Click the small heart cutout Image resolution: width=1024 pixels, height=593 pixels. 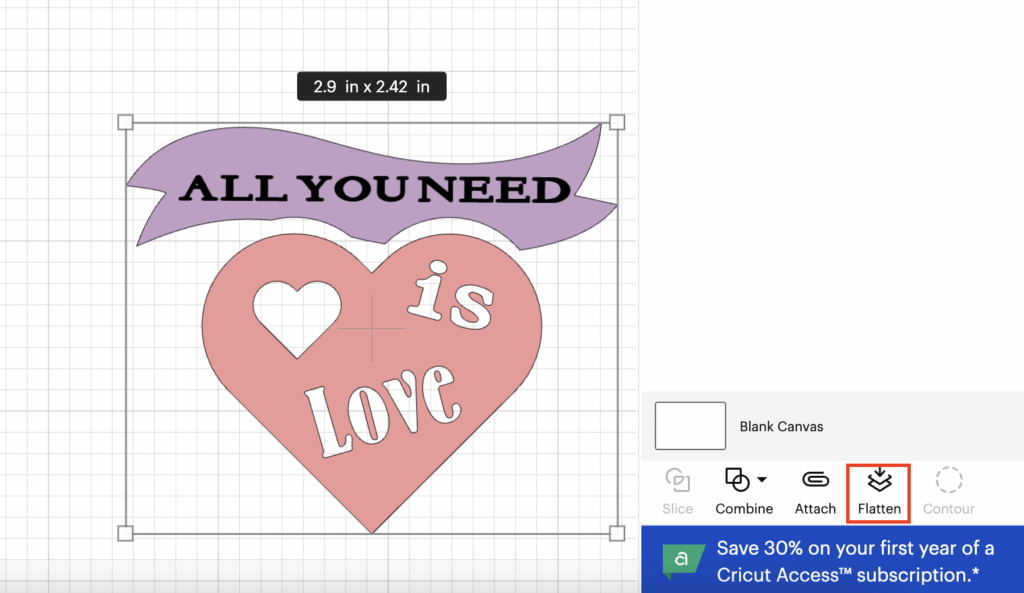click(297, 312)
